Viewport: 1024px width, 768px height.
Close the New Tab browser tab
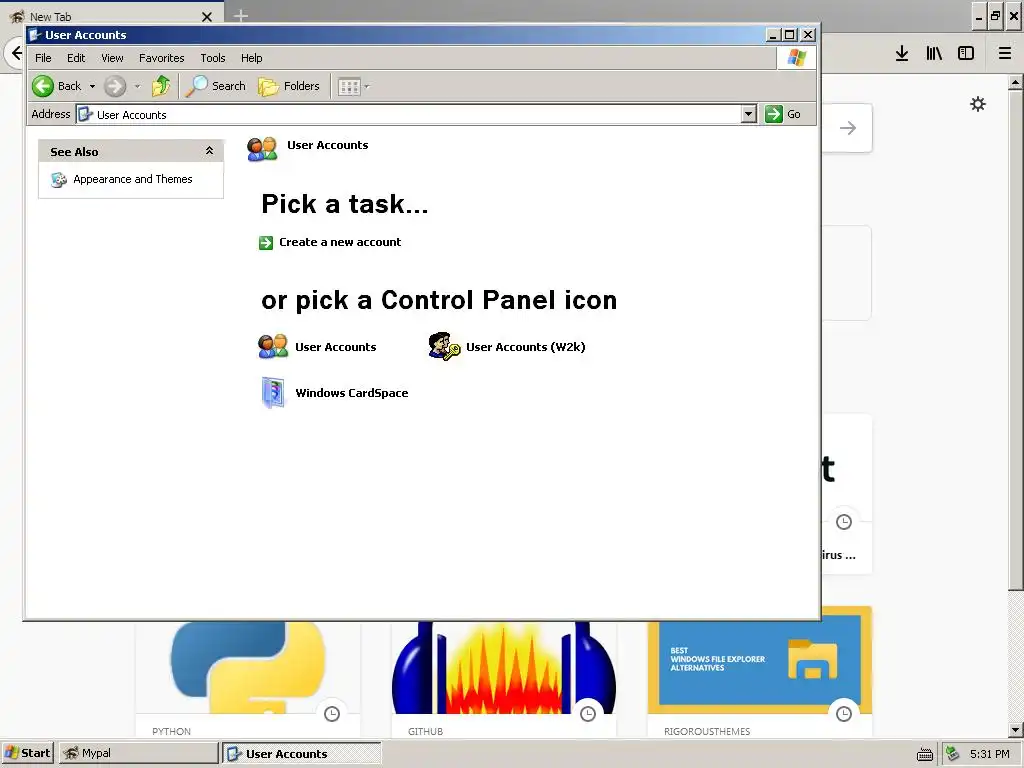[207, 17]
